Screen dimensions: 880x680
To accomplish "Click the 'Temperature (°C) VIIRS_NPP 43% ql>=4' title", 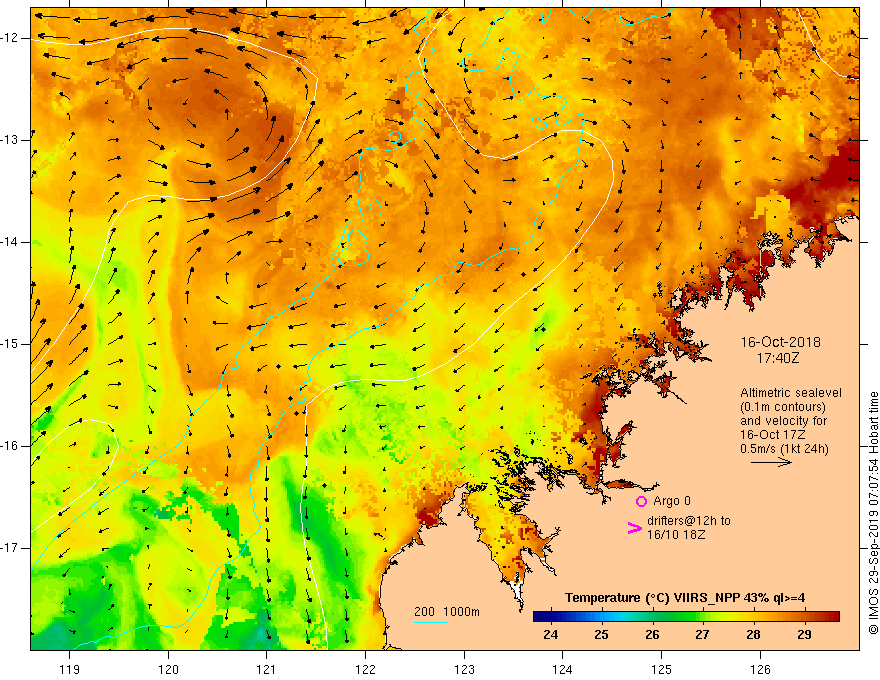I will (685, 598).
